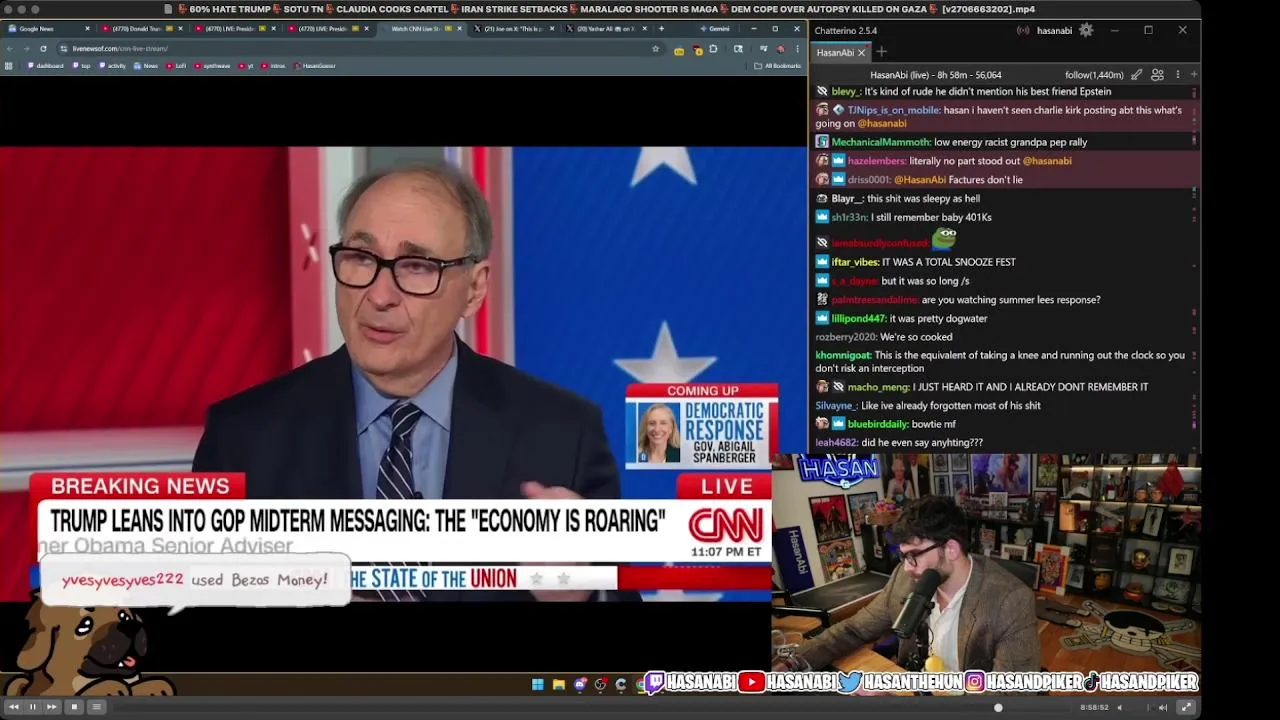Open the browser apps grid icon
Viewport: 1280px width, 720px height.
tap(9, 66)
